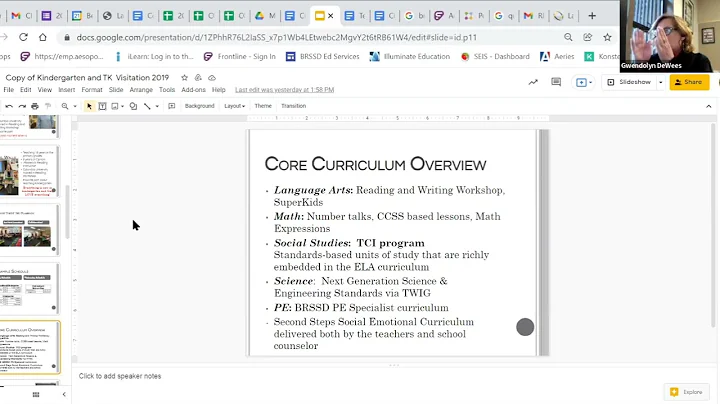Click the browser Home icon
Screen dimensions: 720x404
click(43, 37)
